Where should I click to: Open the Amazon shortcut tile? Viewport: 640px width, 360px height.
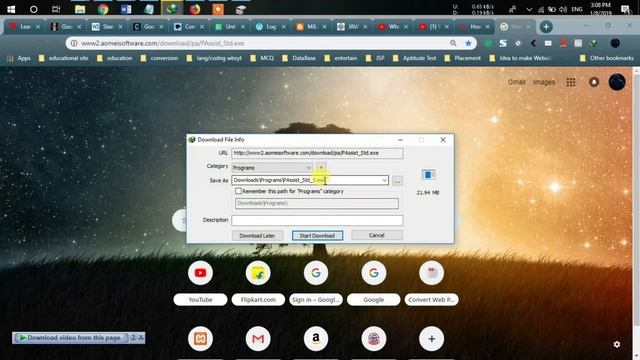pos(316,338)
